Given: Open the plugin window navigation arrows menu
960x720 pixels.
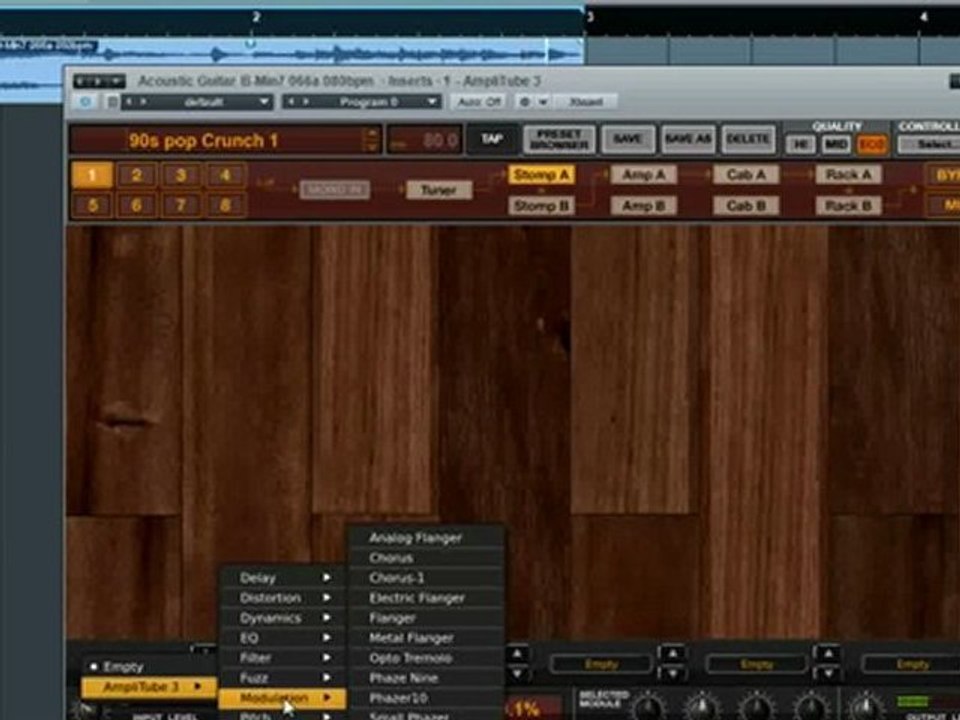Looking at the screenshot, I should point(99,81).
